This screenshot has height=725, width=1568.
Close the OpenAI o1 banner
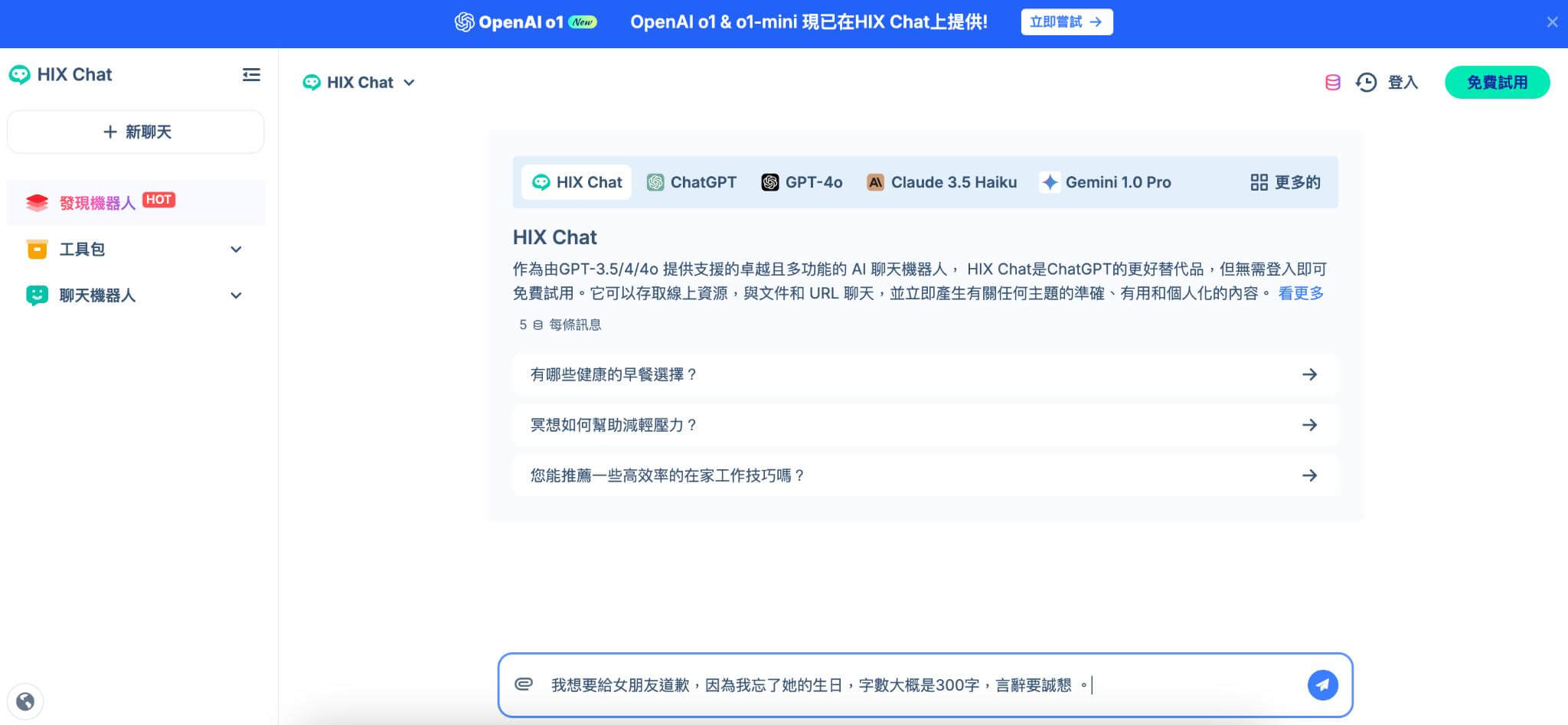(1552, 22)
